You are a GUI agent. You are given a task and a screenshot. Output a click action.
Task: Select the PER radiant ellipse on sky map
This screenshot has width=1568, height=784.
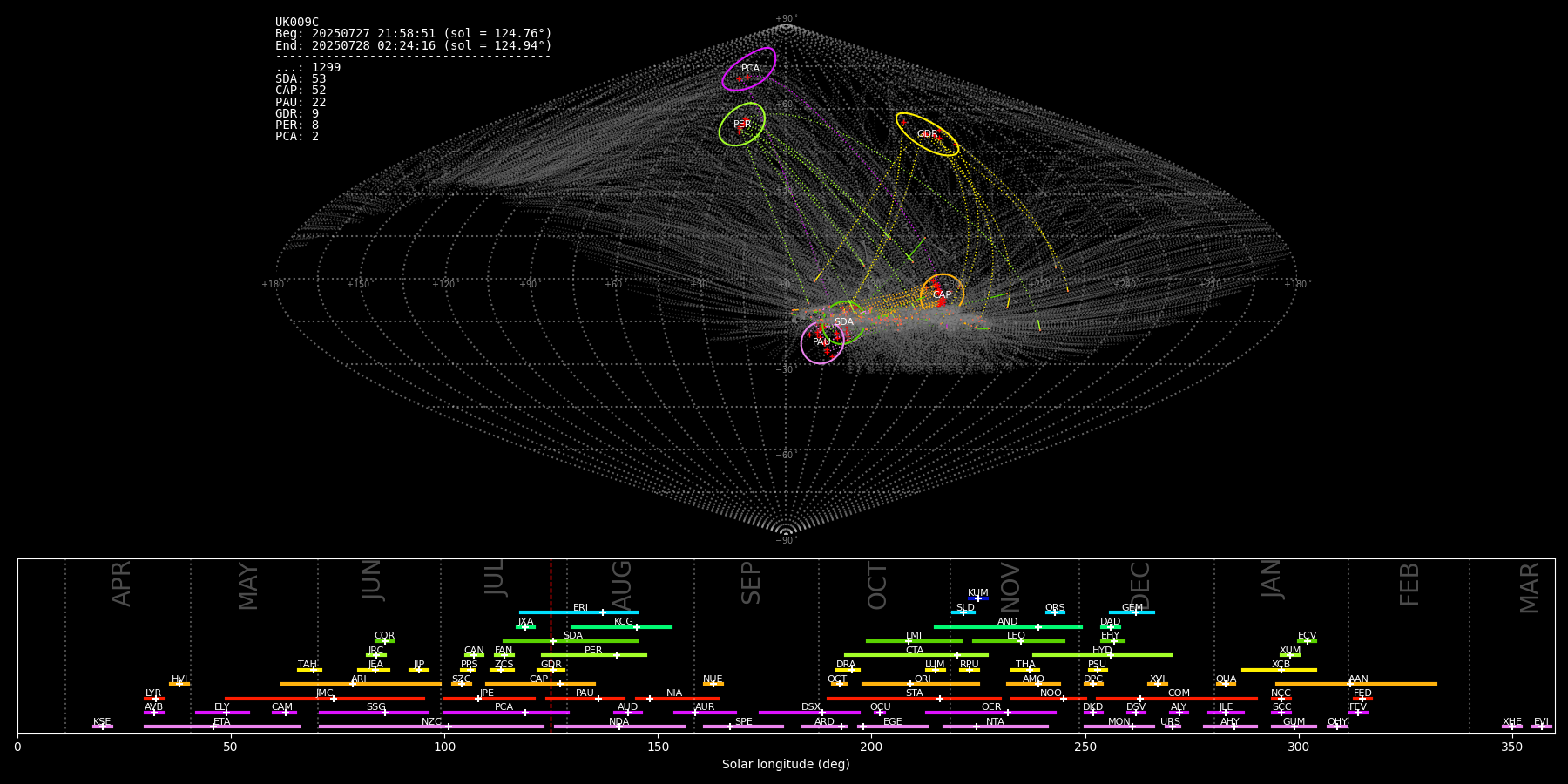pyautogui.click(x=742, y=125)
